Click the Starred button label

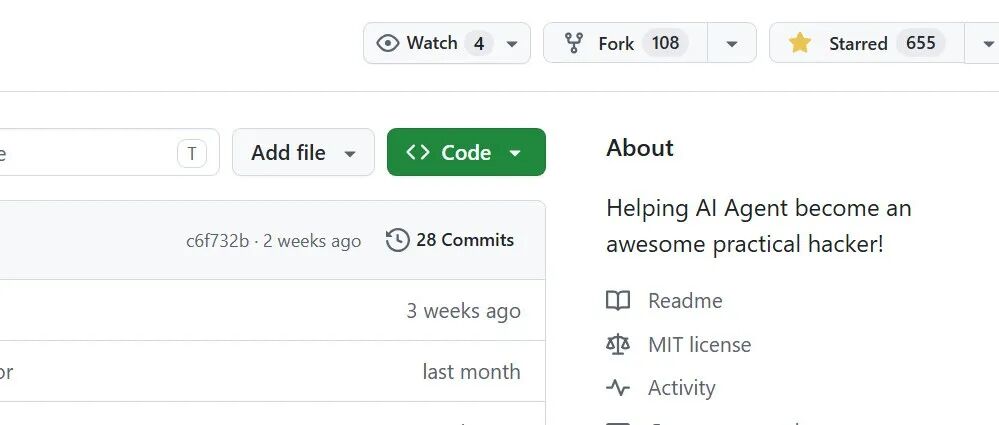coord(858,43)
